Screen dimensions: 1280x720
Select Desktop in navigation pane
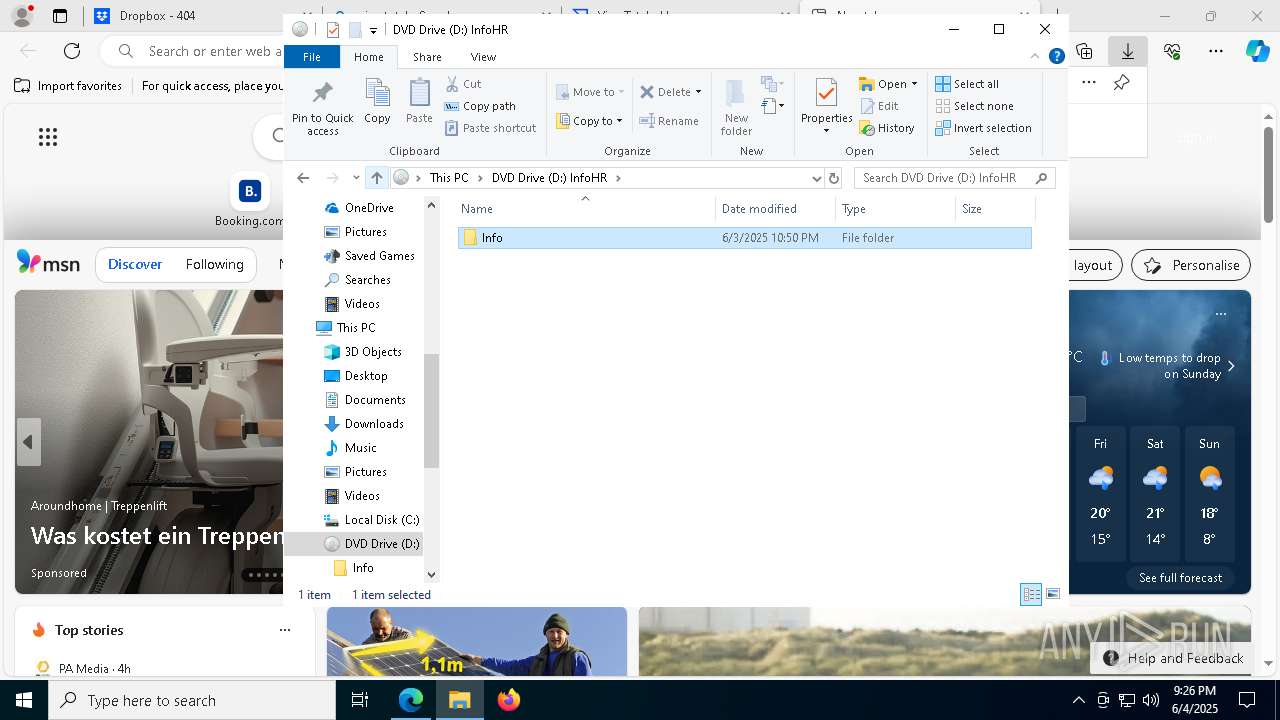[x=365, y=376]
